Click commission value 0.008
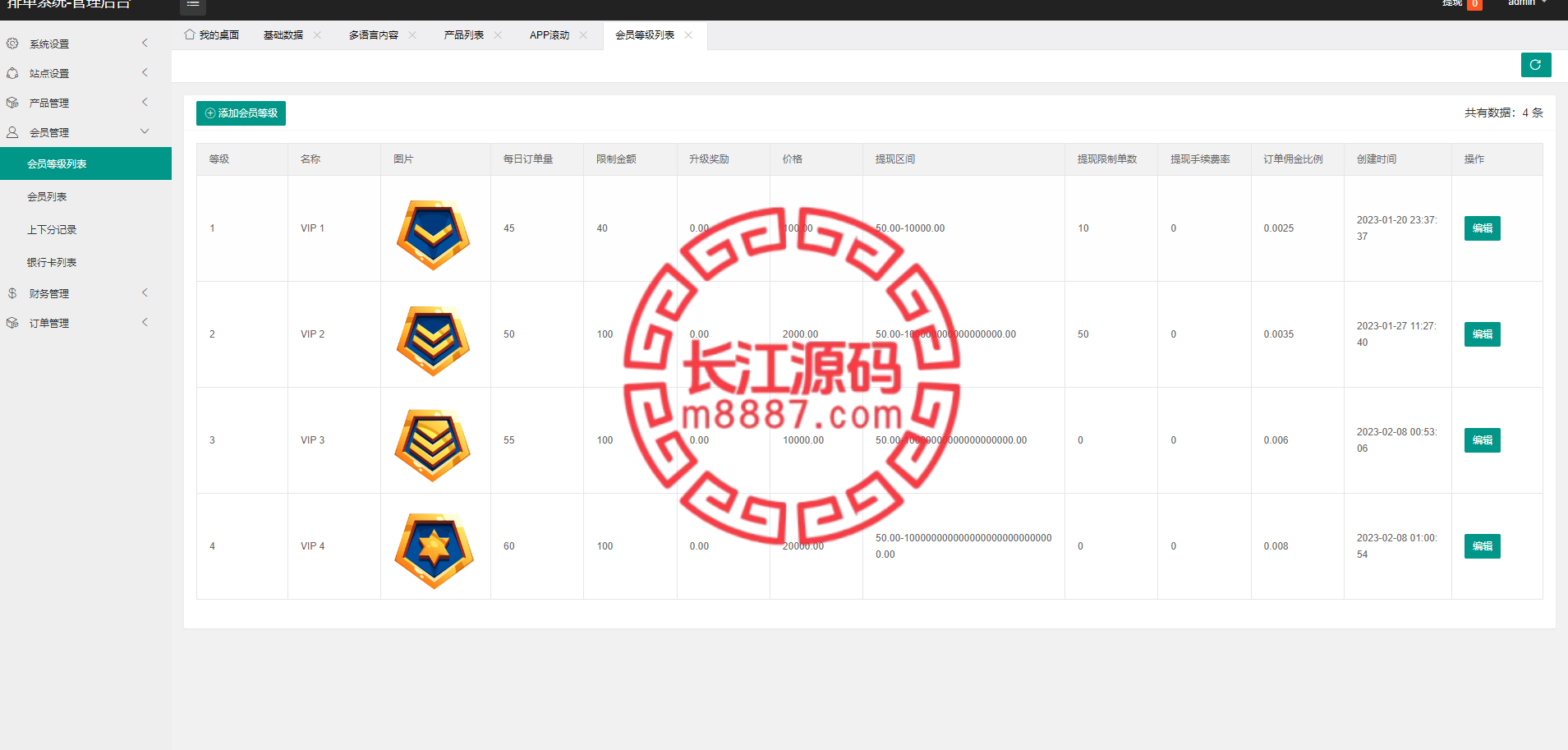The height and width of the screenshot is (750, 1568). pyautogui.click(x=1276, y=546)
